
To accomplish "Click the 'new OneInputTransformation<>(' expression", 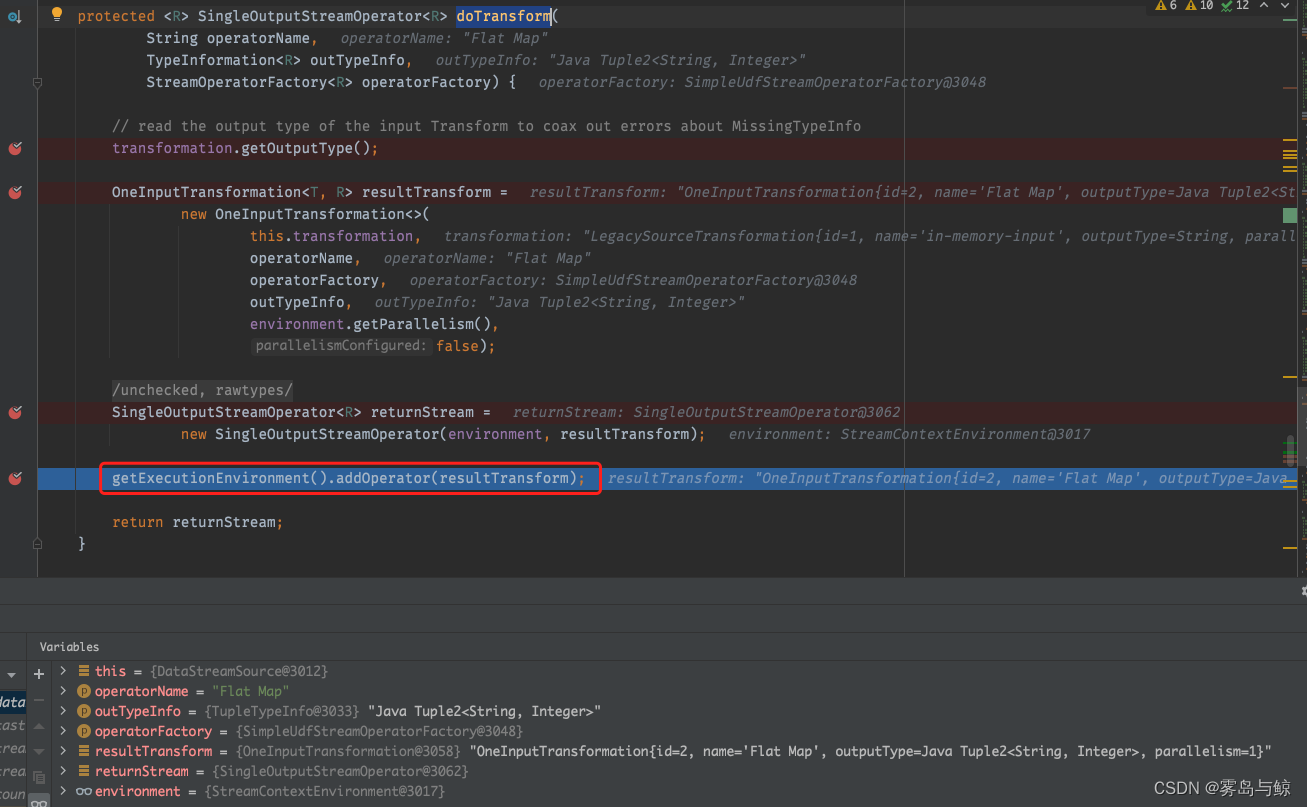I will pos(305,214).
